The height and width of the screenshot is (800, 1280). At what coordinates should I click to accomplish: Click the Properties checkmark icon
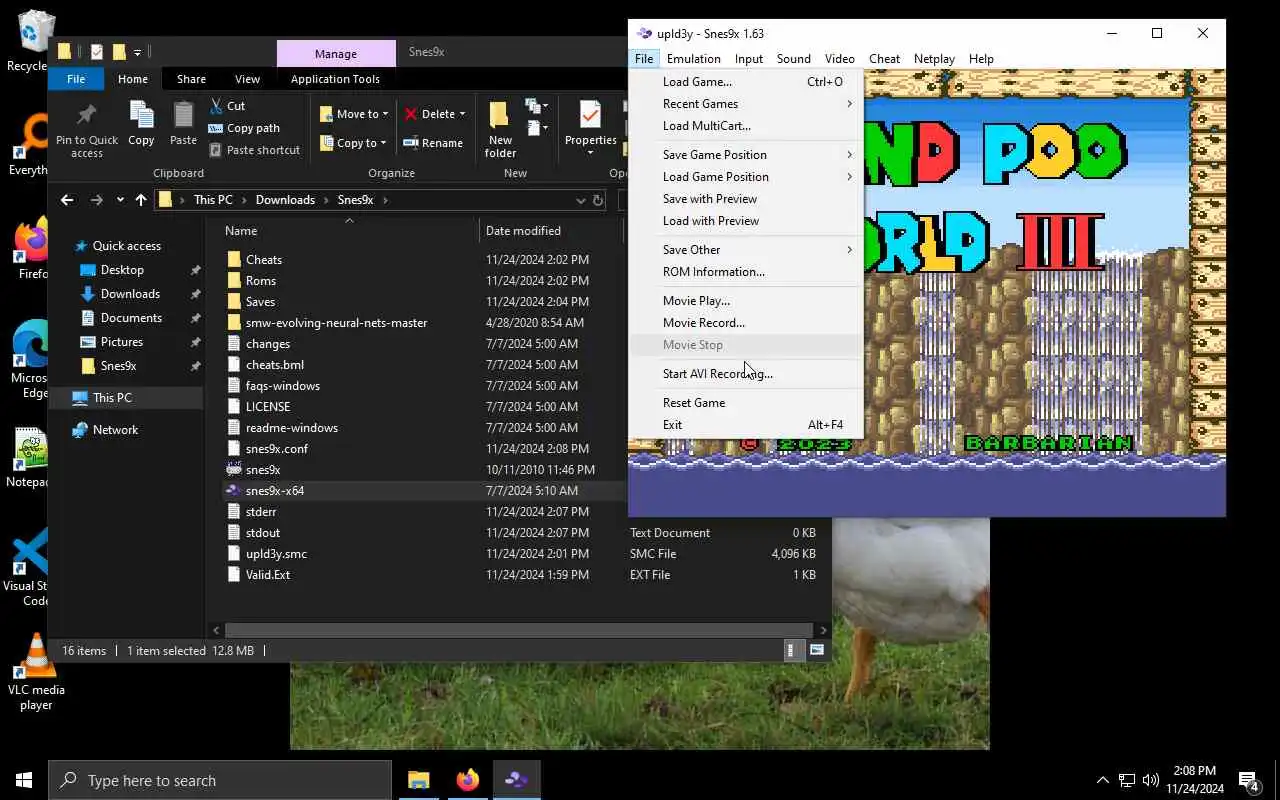[590, 115]
